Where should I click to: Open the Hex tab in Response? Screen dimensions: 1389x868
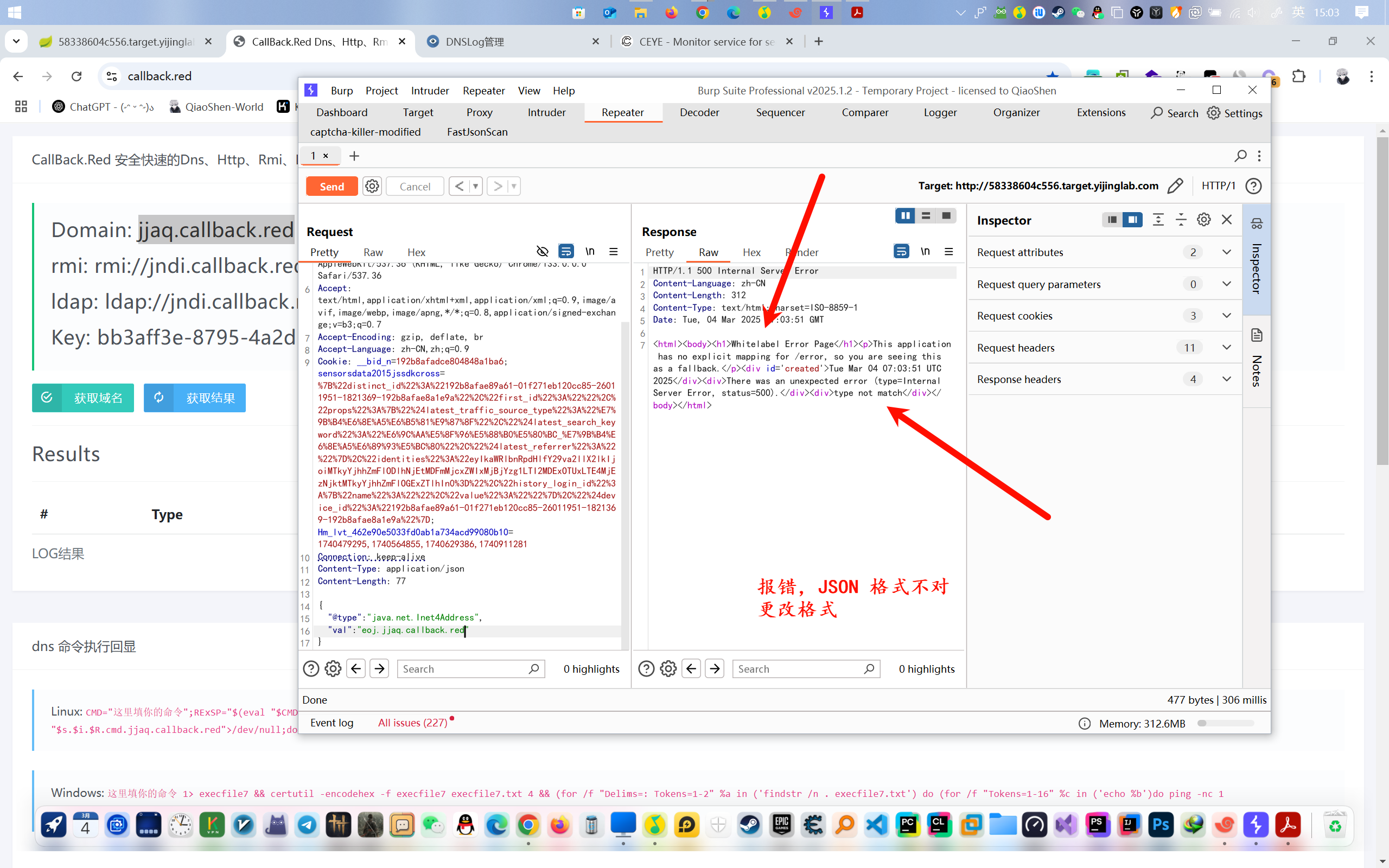tap(751, 253)
